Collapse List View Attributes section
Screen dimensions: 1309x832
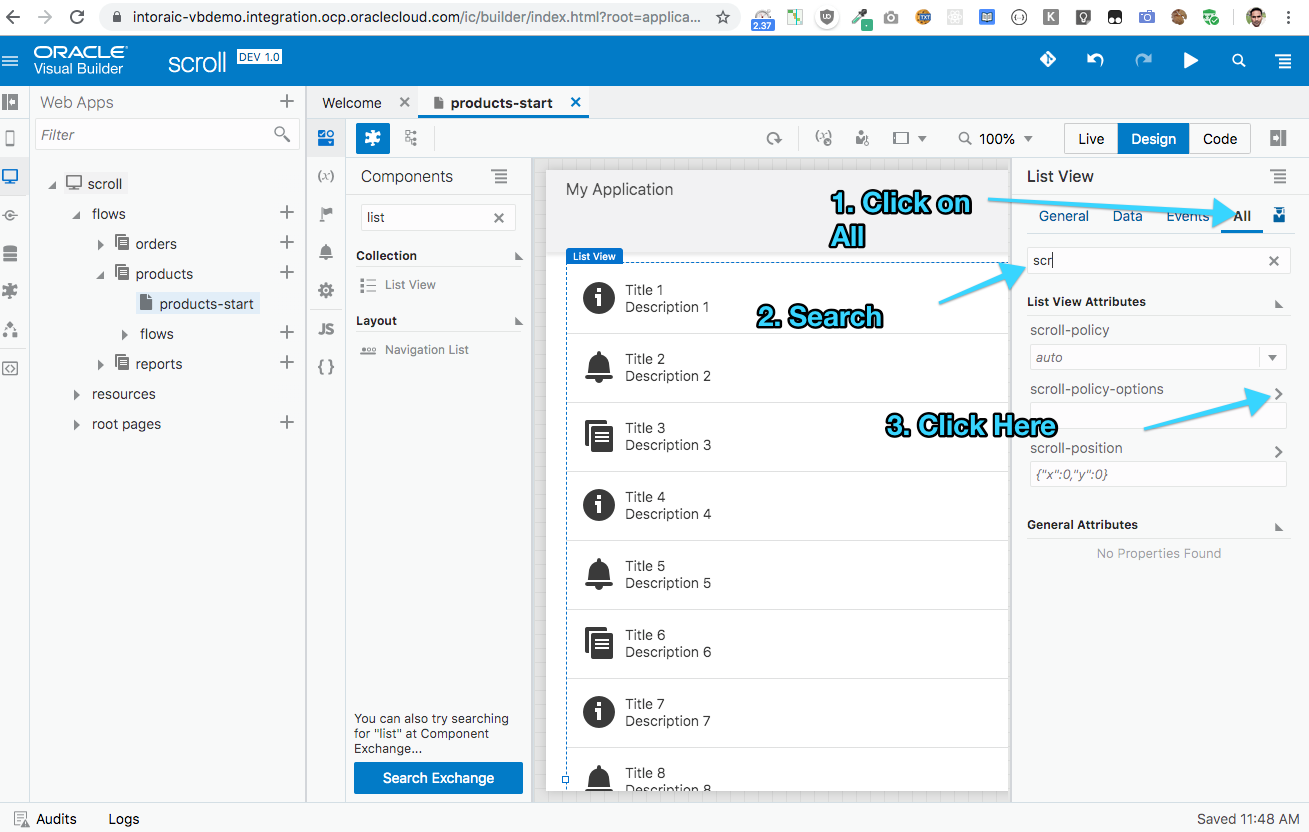click(x=1278, y=302)
